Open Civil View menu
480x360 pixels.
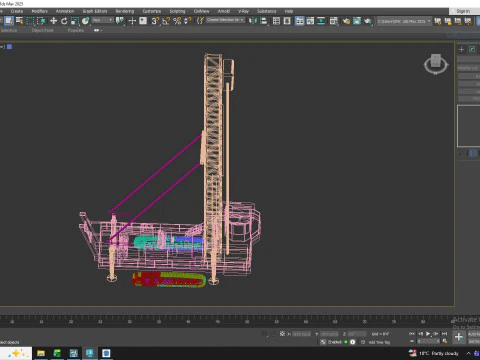[201, 11]
